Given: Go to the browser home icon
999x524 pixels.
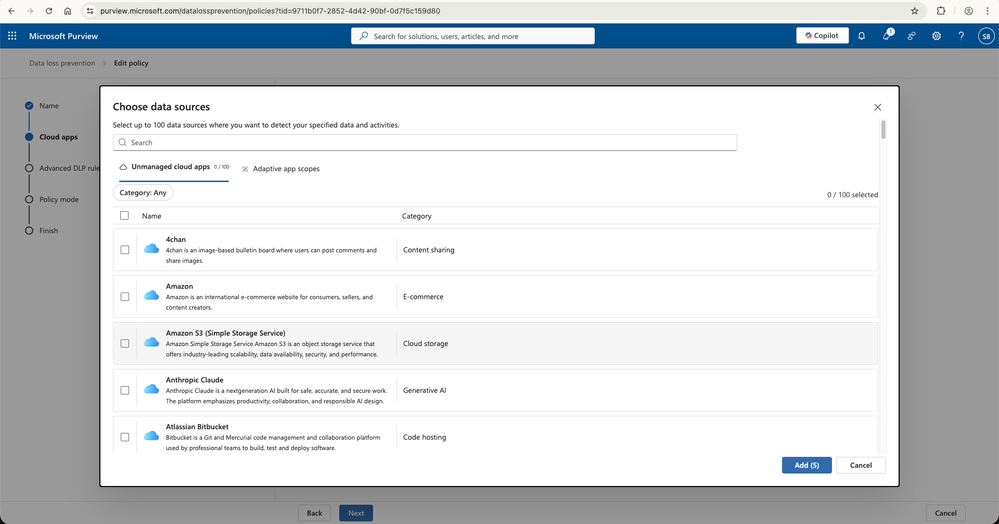Looking at the screenshot, I should tap(68, 11).
